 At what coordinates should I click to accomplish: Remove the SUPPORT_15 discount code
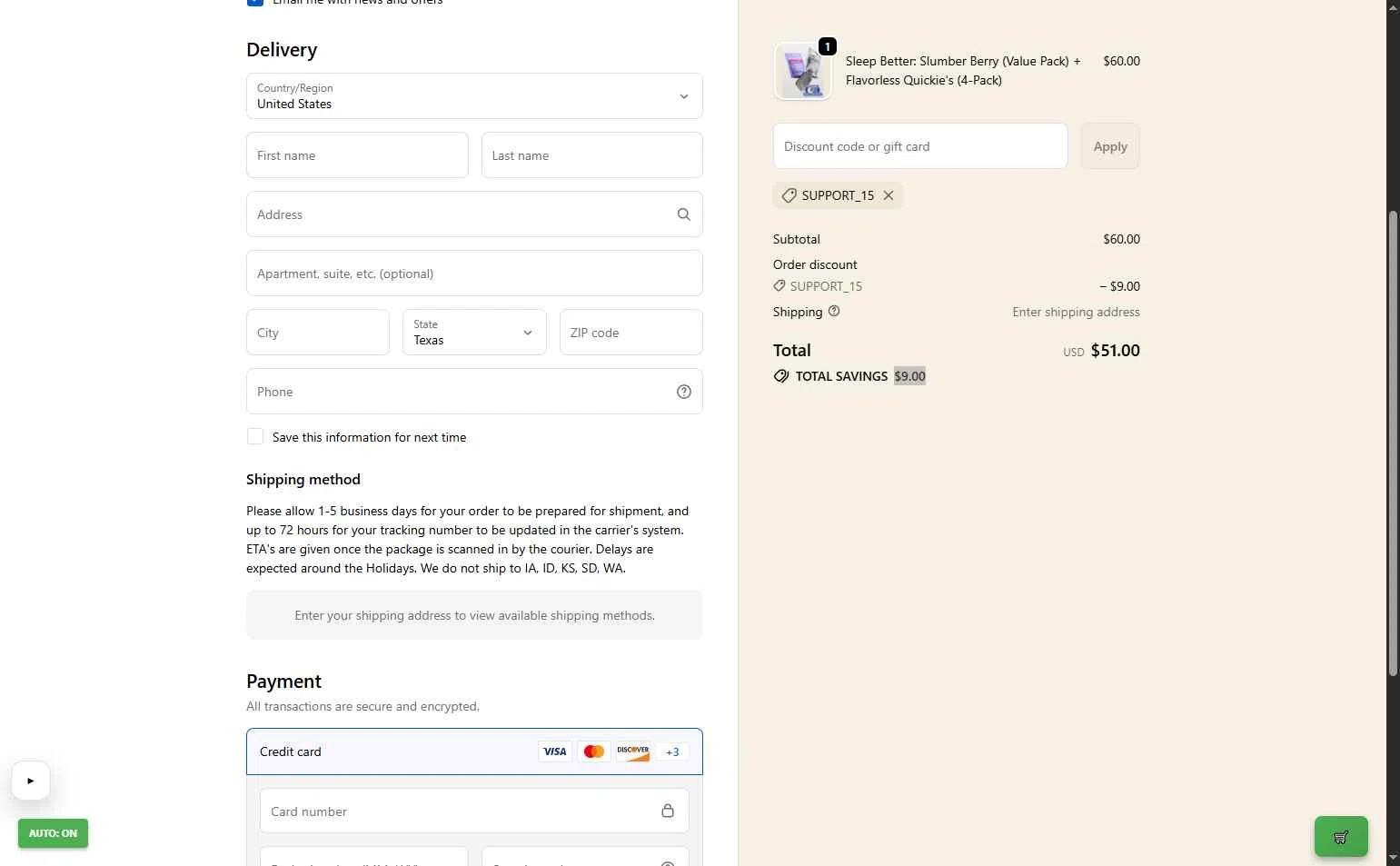[x=889, y=195]
